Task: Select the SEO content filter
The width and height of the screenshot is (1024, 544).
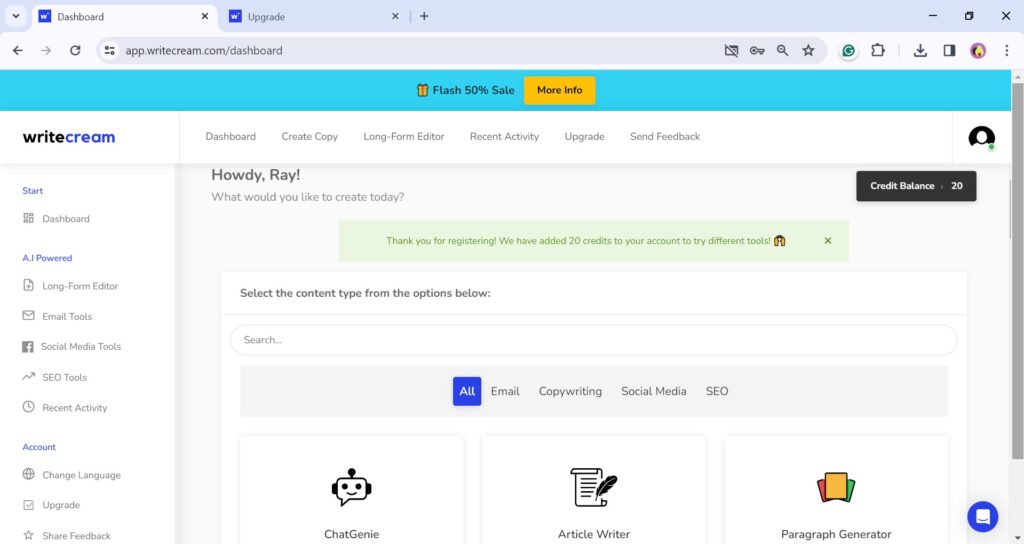Action: (x=716, y=391)
